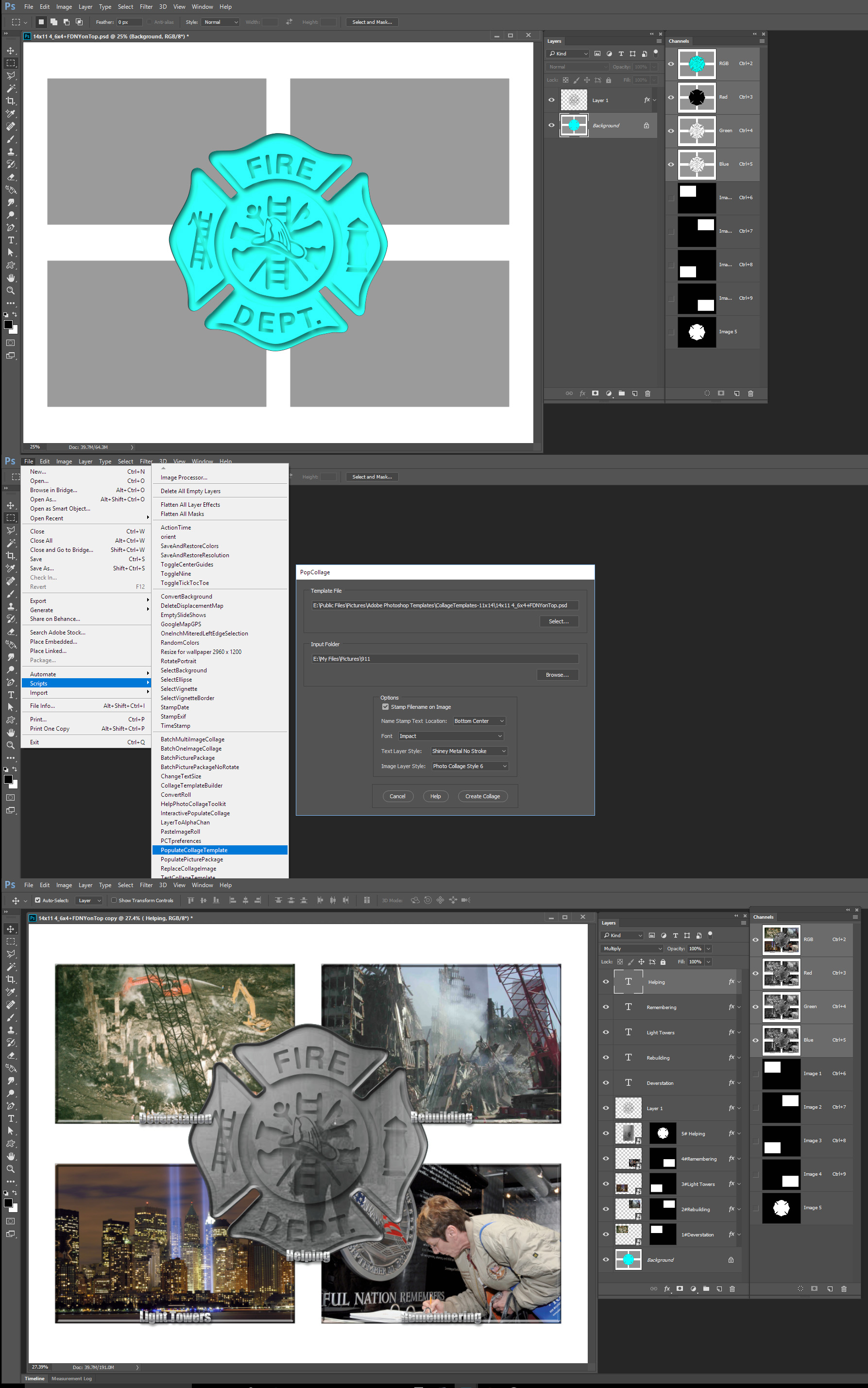This screenshot has height=1388, width=868.
Task: Click the Input Folder path field
Action: pyautogui.click(x=445, y=658)
